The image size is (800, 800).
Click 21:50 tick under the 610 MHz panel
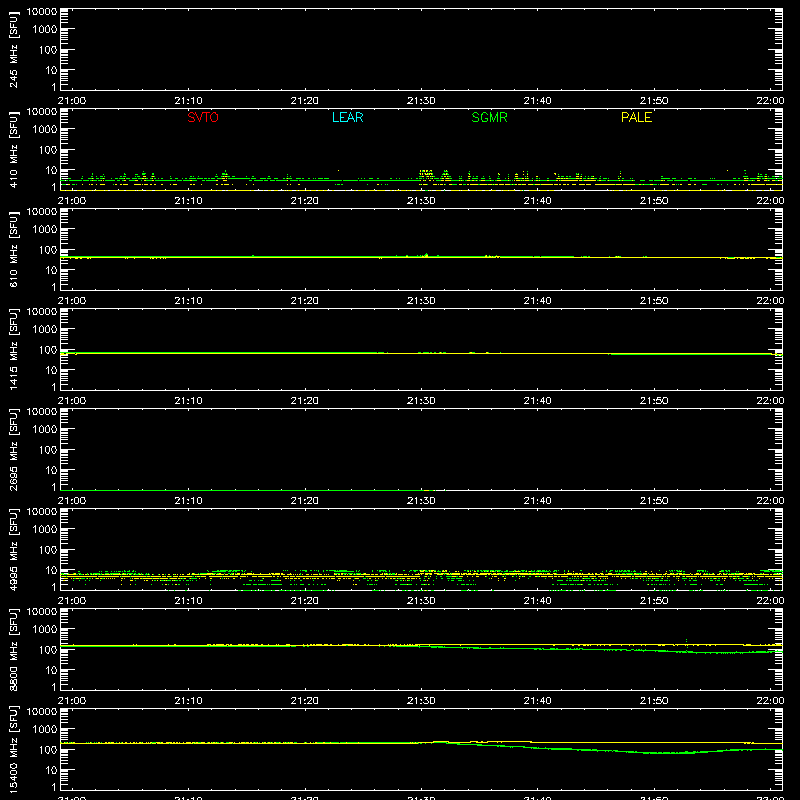click(654, 301)
